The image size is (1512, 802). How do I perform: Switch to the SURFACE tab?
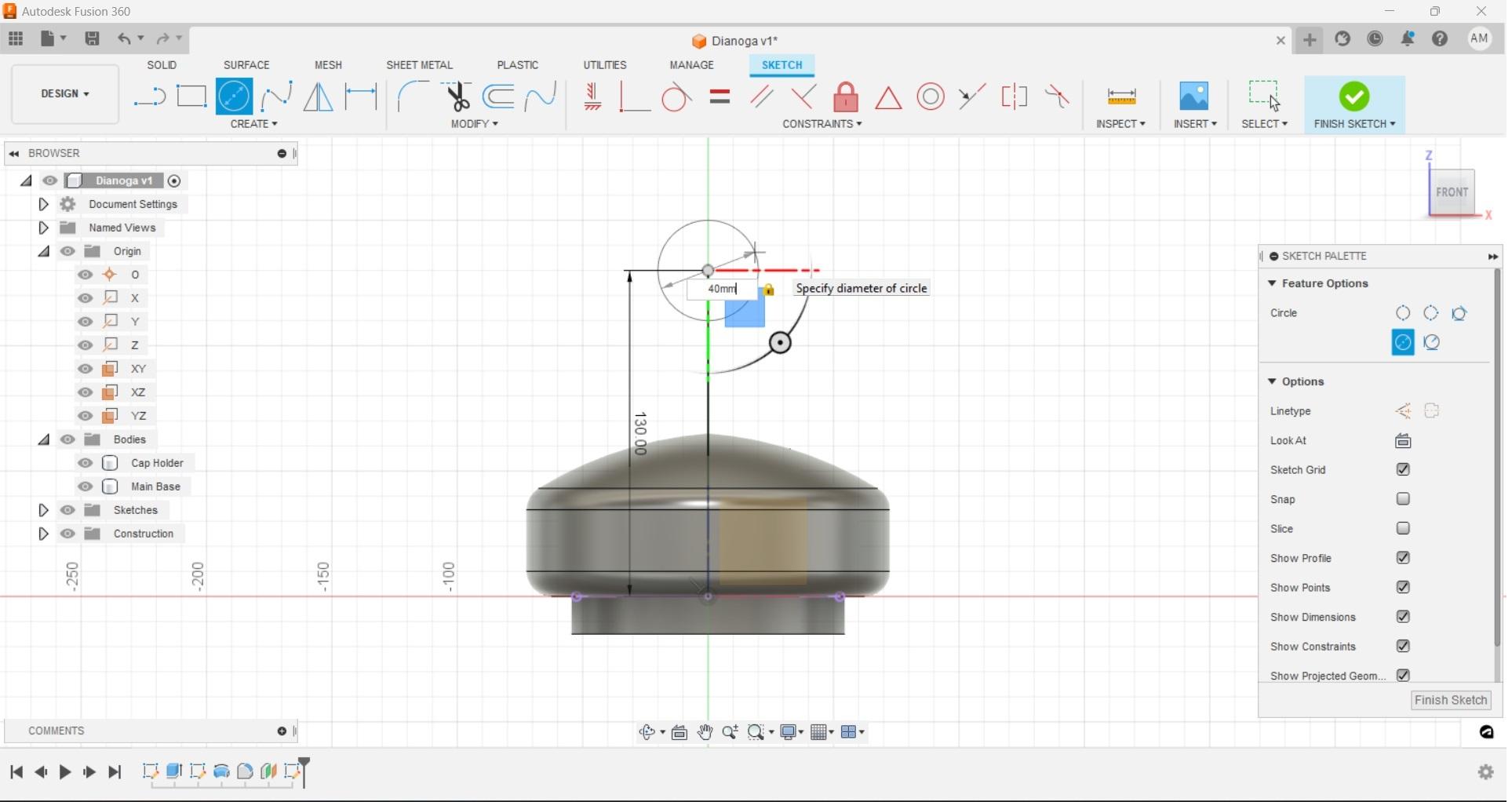pos(247,65)
